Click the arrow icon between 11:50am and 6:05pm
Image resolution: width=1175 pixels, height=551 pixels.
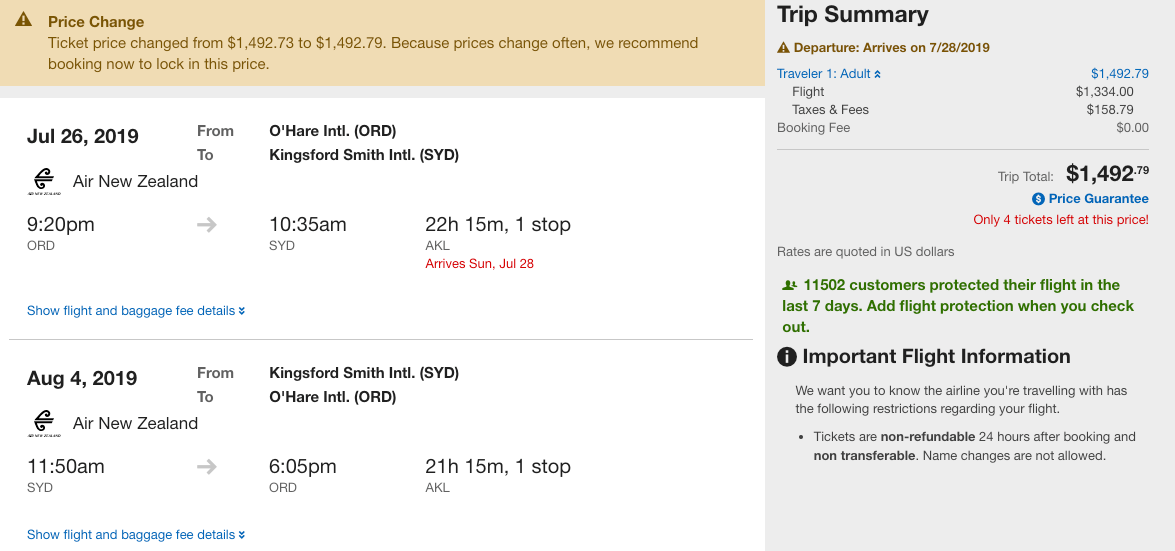pyautogui.click(x=207, y=467)
